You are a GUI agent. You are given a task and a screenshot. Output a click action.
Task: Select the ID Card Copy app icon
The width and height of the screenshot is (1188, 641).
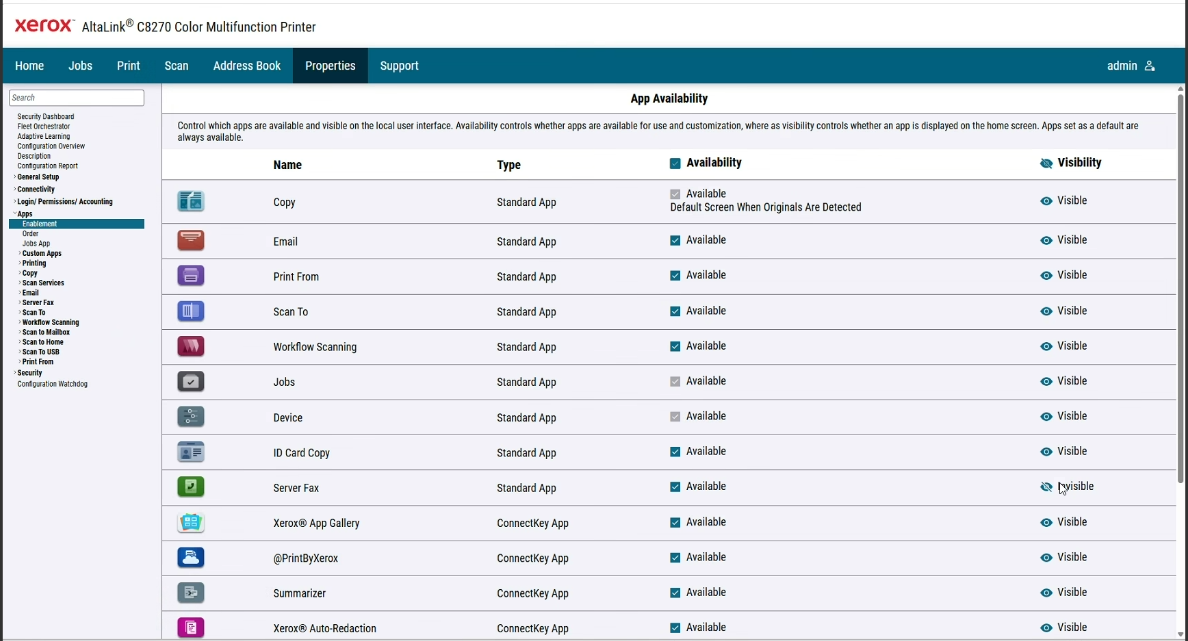coord(190,452)
